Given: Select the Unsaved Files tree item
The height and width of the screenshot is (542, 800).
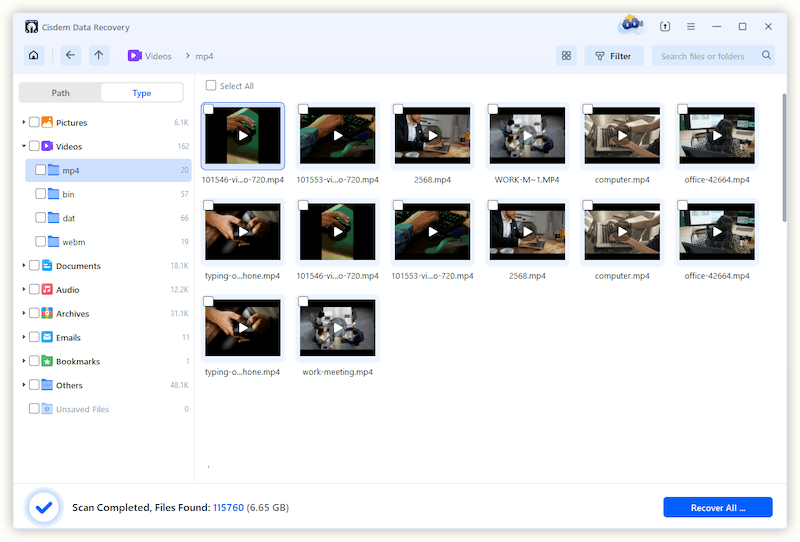Looking at the screenshot, I should tap(105, 409).
